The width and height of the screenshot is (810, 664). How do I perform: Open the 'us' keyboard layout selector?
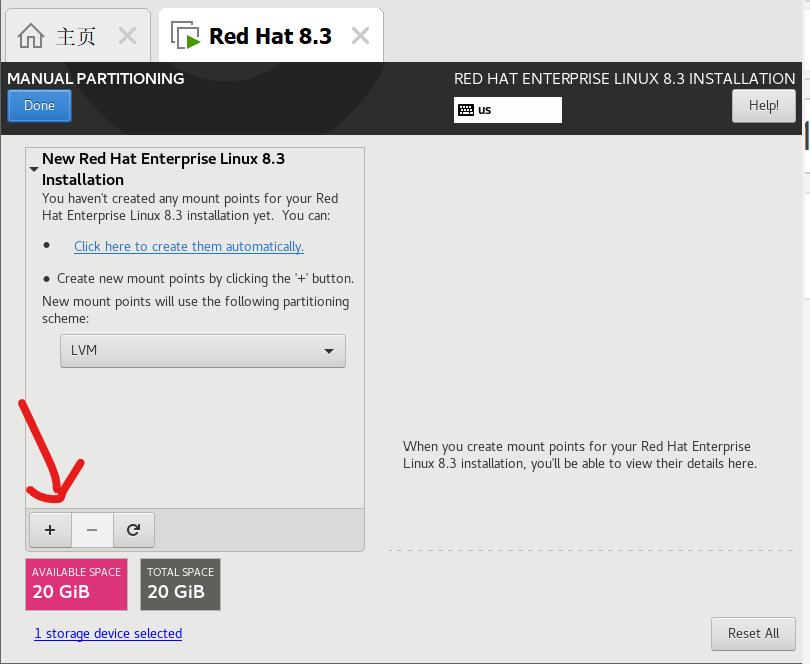[x=507, y=110]
